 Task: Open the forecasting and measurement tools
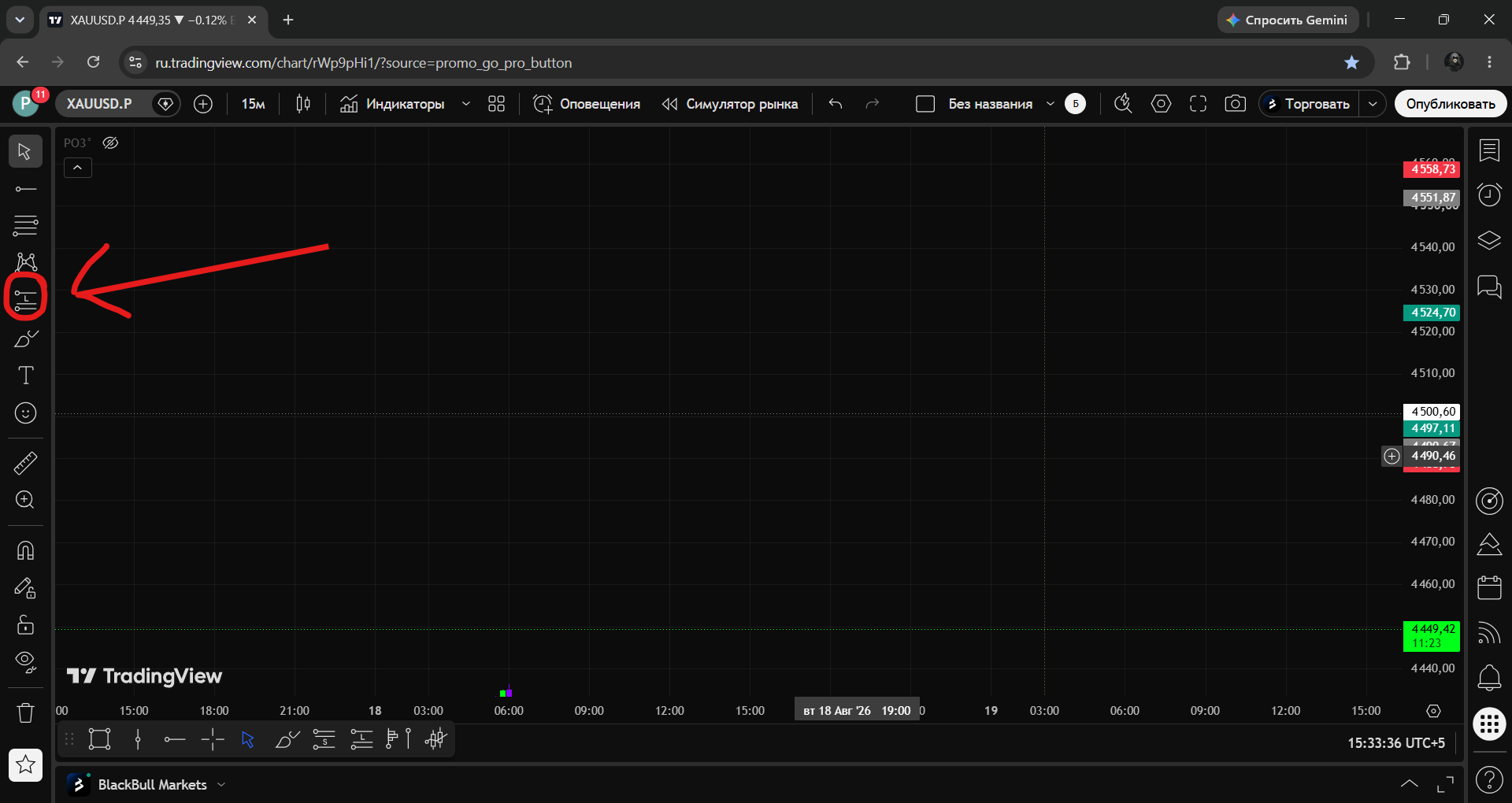tap(25, 300)
